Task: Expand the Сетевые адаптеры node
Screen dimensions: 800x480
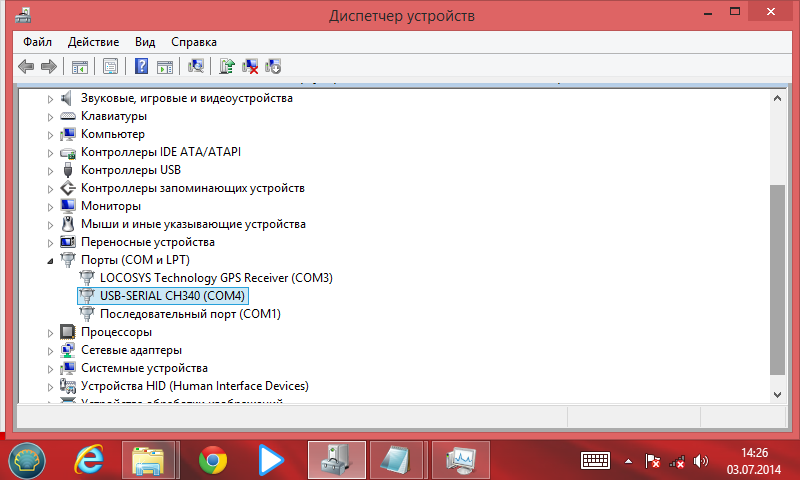Action: [50, 351]
